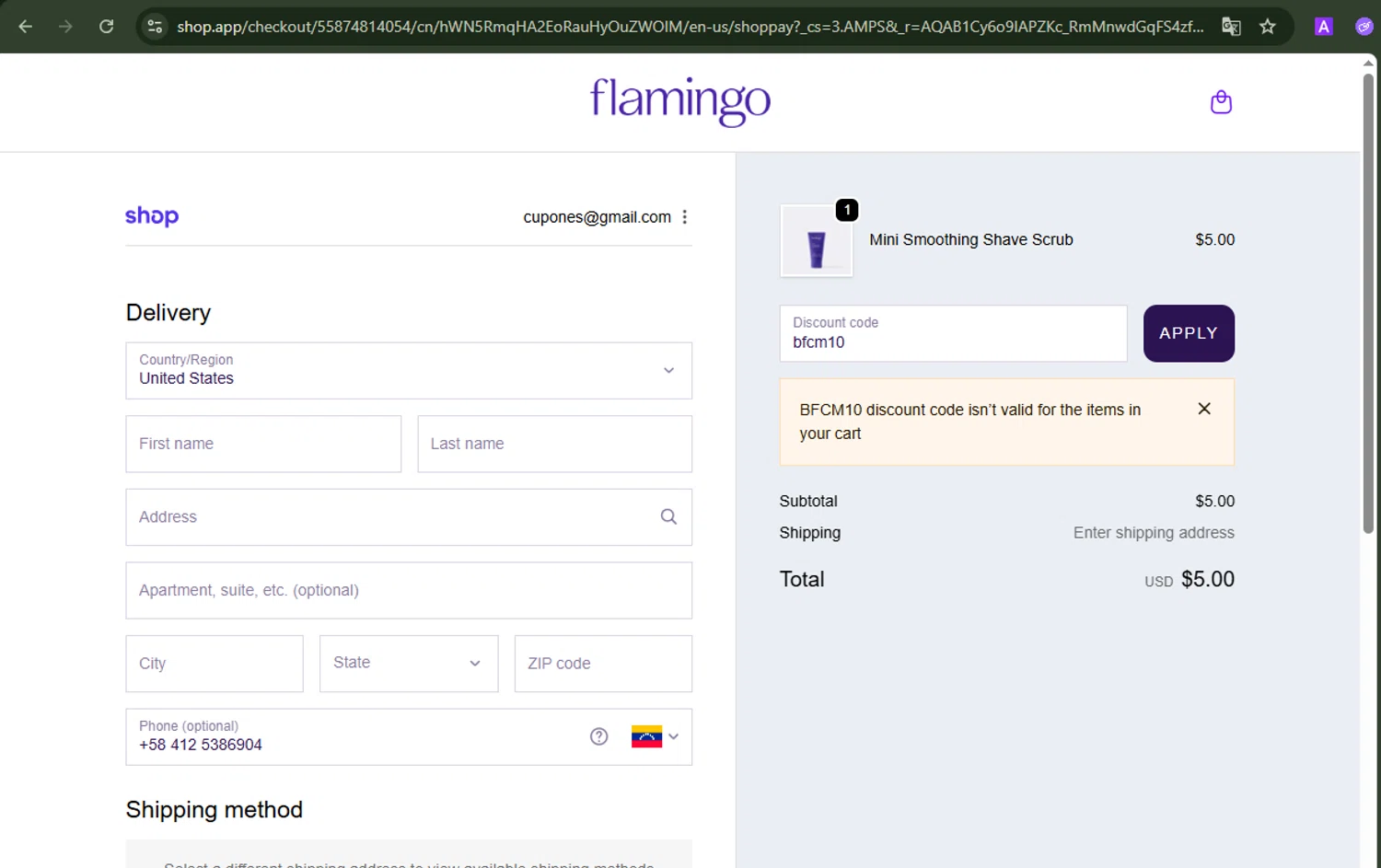Apply the discount code
Viewport: 1381px width, 868px height.
pyautogui.click(x=1189, y=333)
